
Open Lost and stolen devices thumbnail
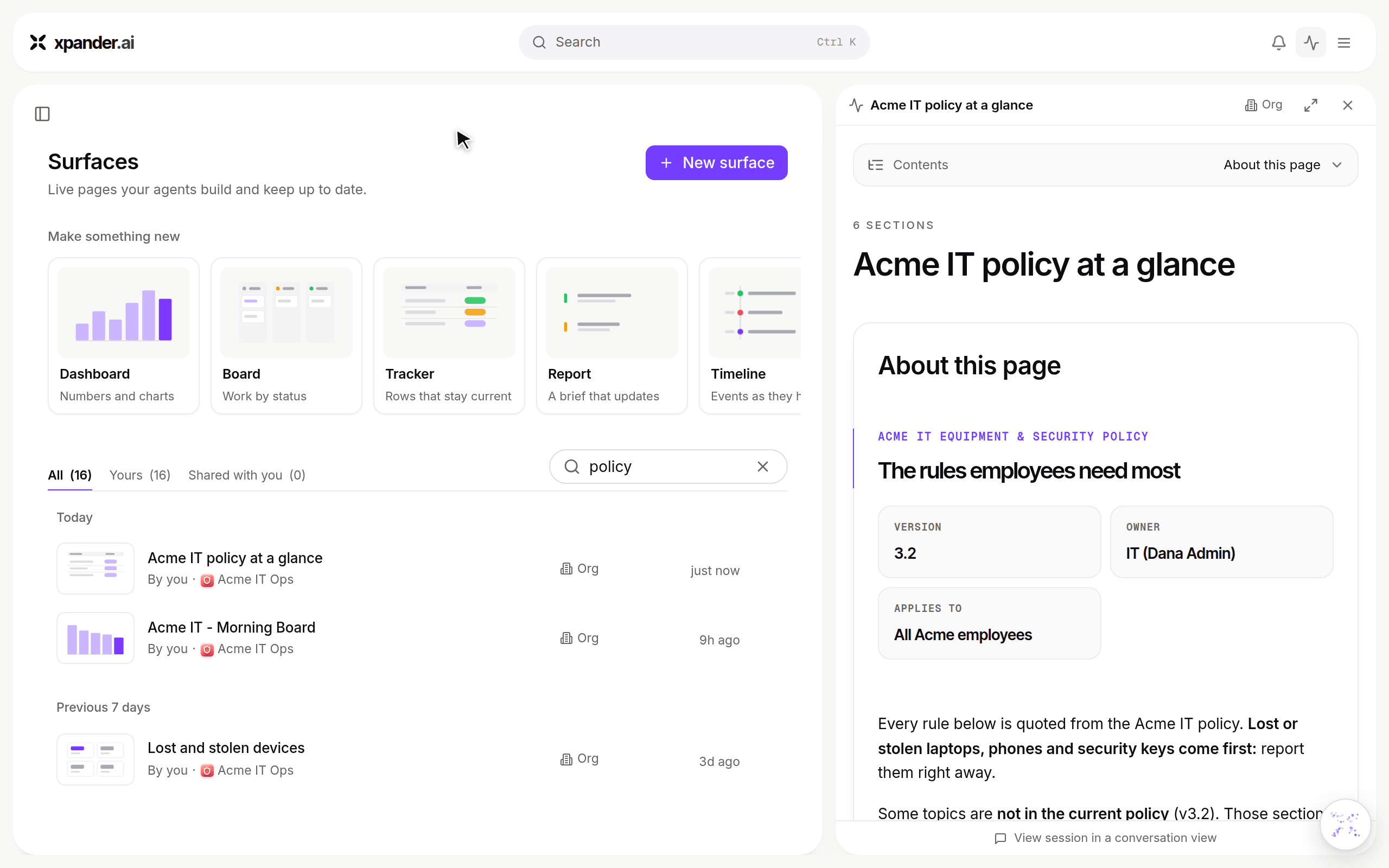pyautogui.click(x=95, y=759)
